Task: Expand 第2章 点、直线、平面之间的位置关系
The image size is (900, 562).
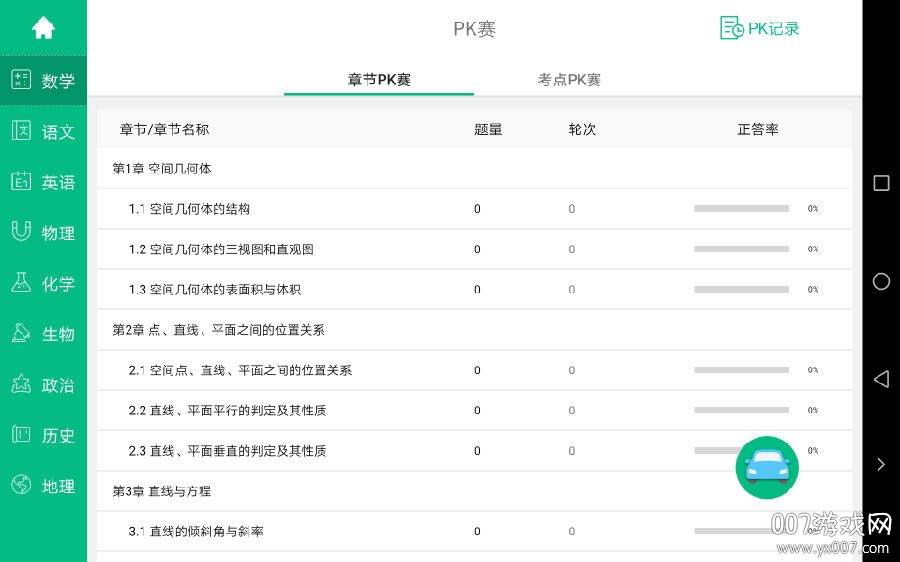Action: point(218,330)
